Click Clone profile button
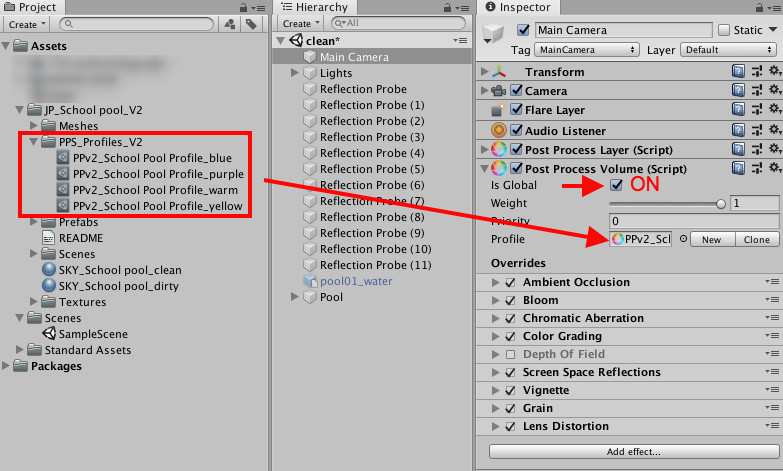 pos(757,239)
